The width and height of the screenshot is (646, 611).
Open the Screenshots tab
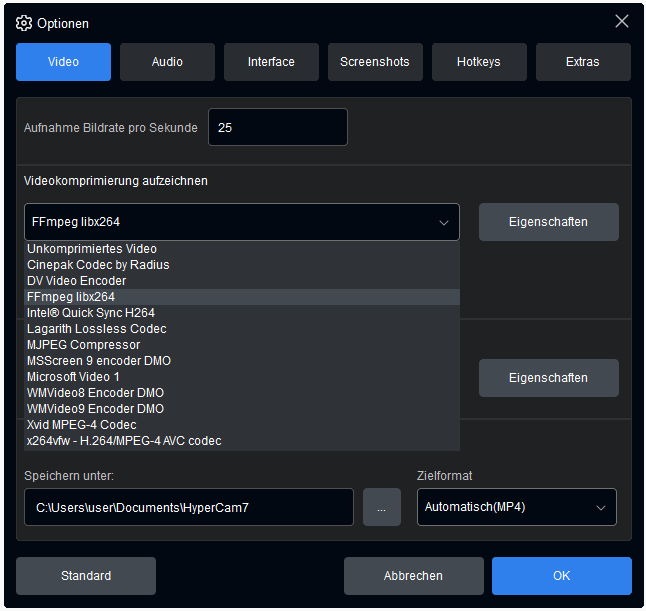(375, 62)
